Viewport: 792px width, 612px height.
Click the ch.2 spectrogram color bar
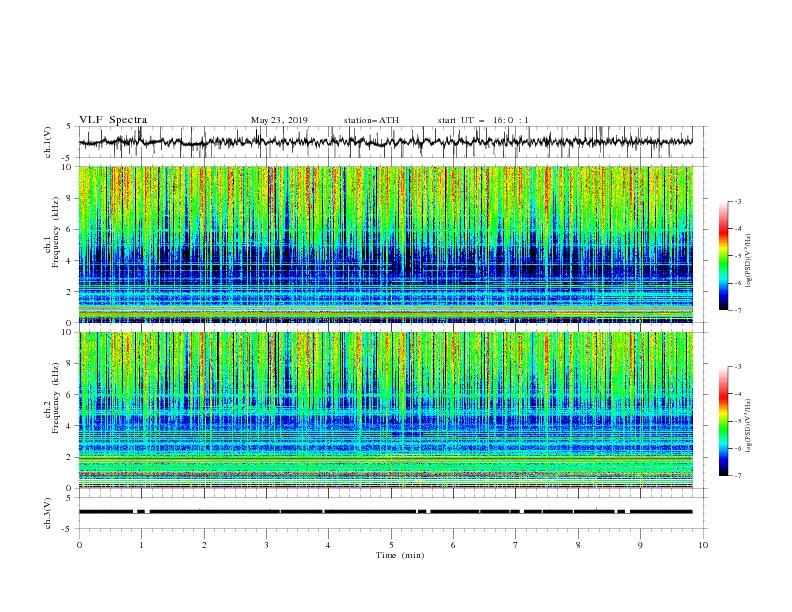pyautogui.click(x=724, y=421)
